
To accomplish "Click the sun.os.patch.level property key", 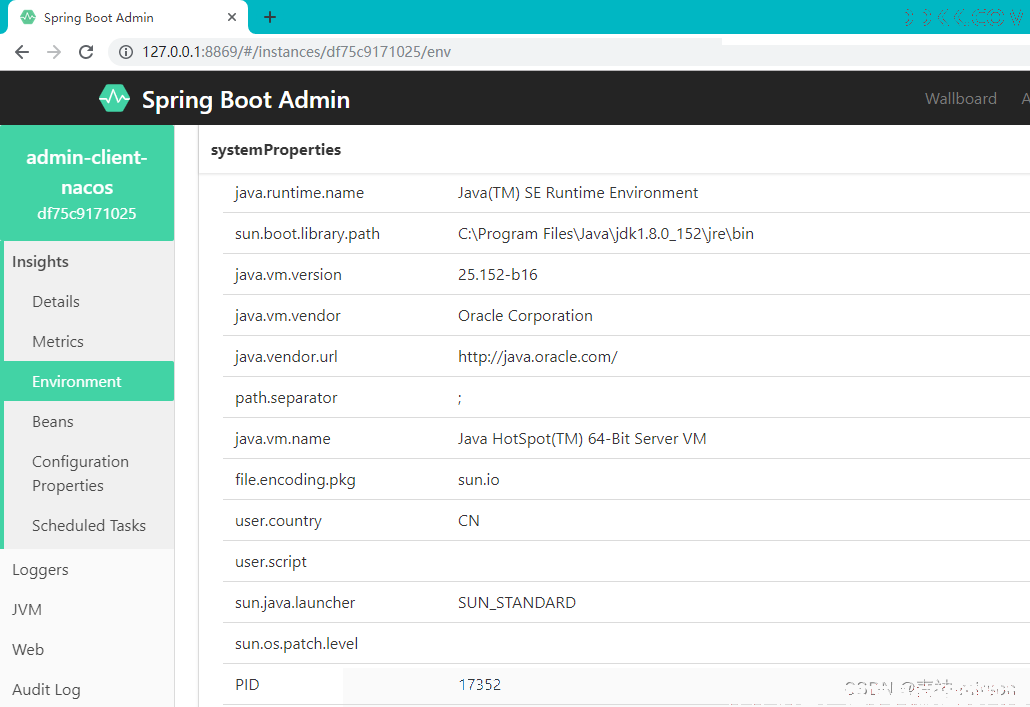I will pos(296,644).
